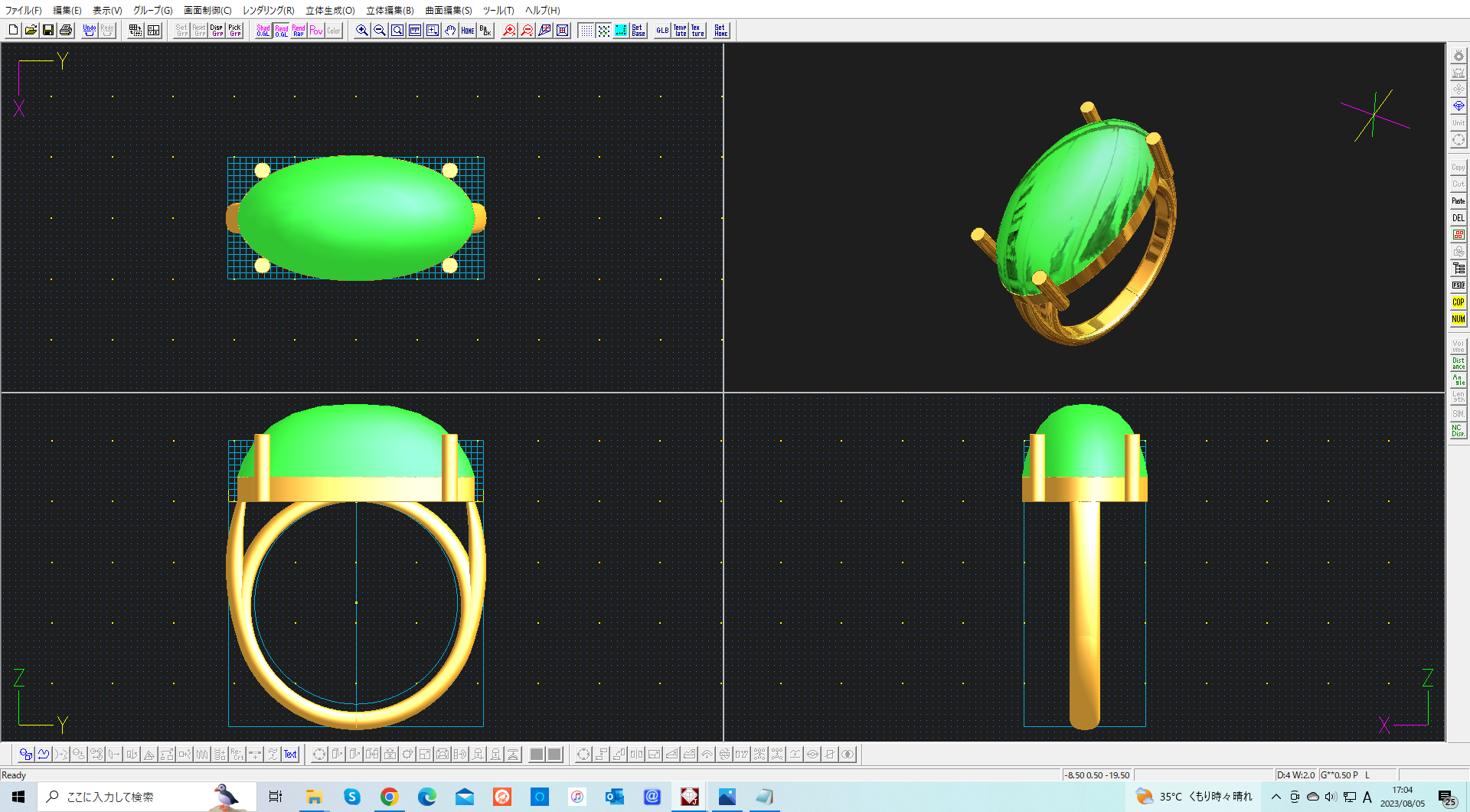1470x812 pixels.
Task: Click the Print icon
Action: (66, 30)
